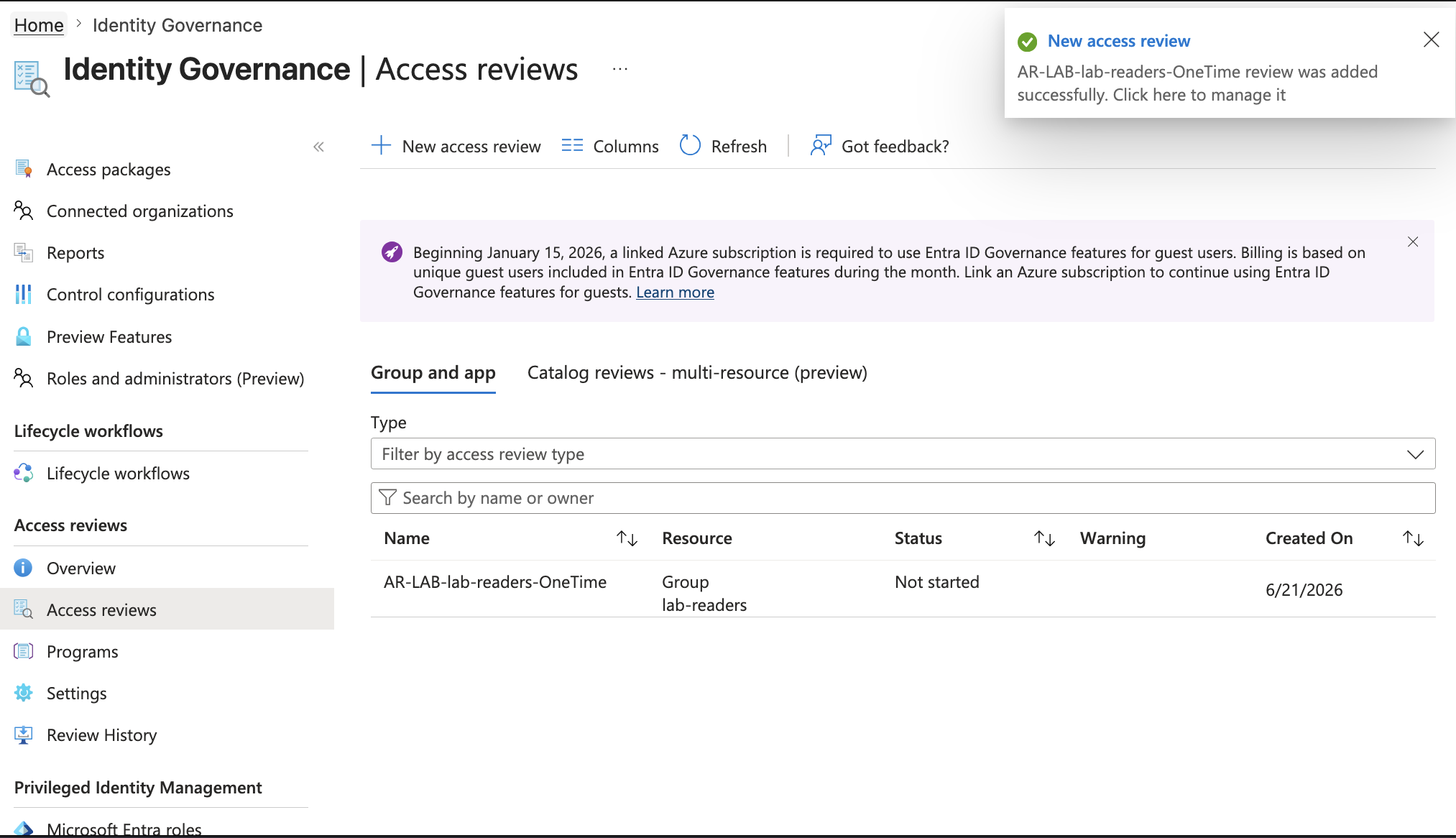1456x838 pixels.
Task: Click the Lifecycle workflows icon
Action: click(24, 473)
